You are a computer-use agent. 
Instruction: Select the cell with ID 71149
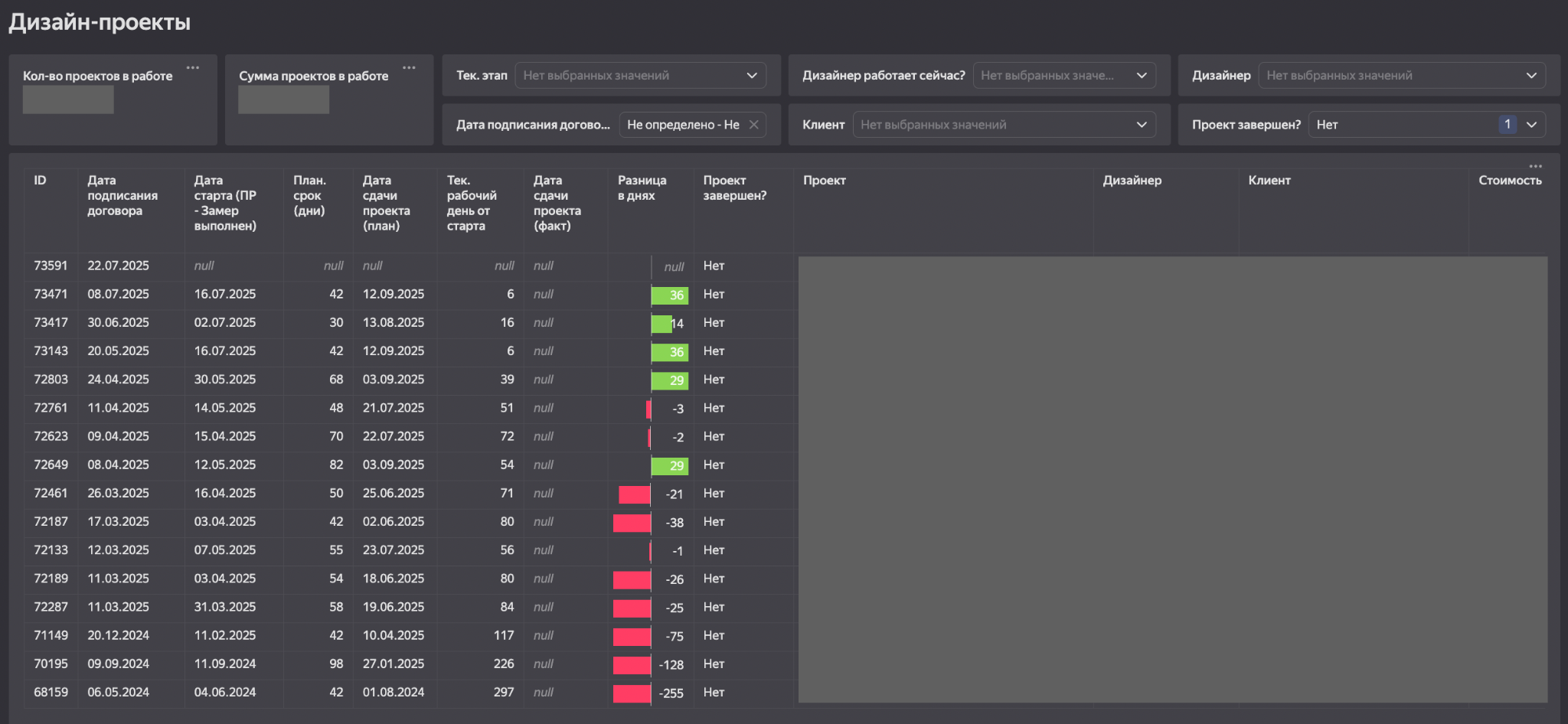[51, 636]
